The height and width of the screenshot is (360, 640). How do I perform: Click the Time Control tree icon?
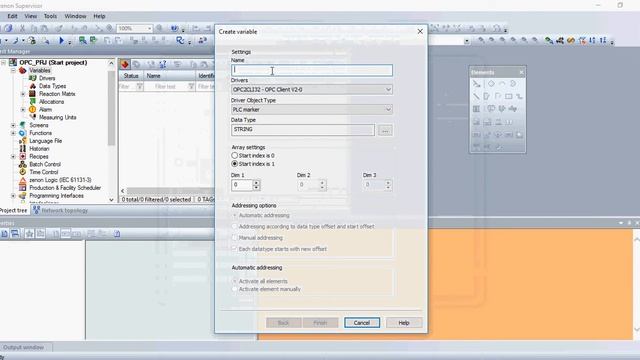coord(23,172)
